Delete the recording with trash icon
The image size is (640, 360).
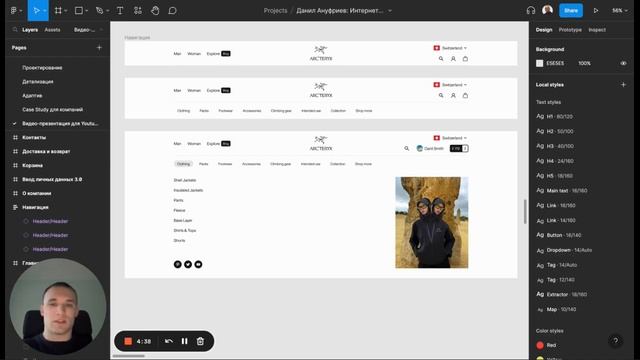pyautogui.click(x=200, y=341)
